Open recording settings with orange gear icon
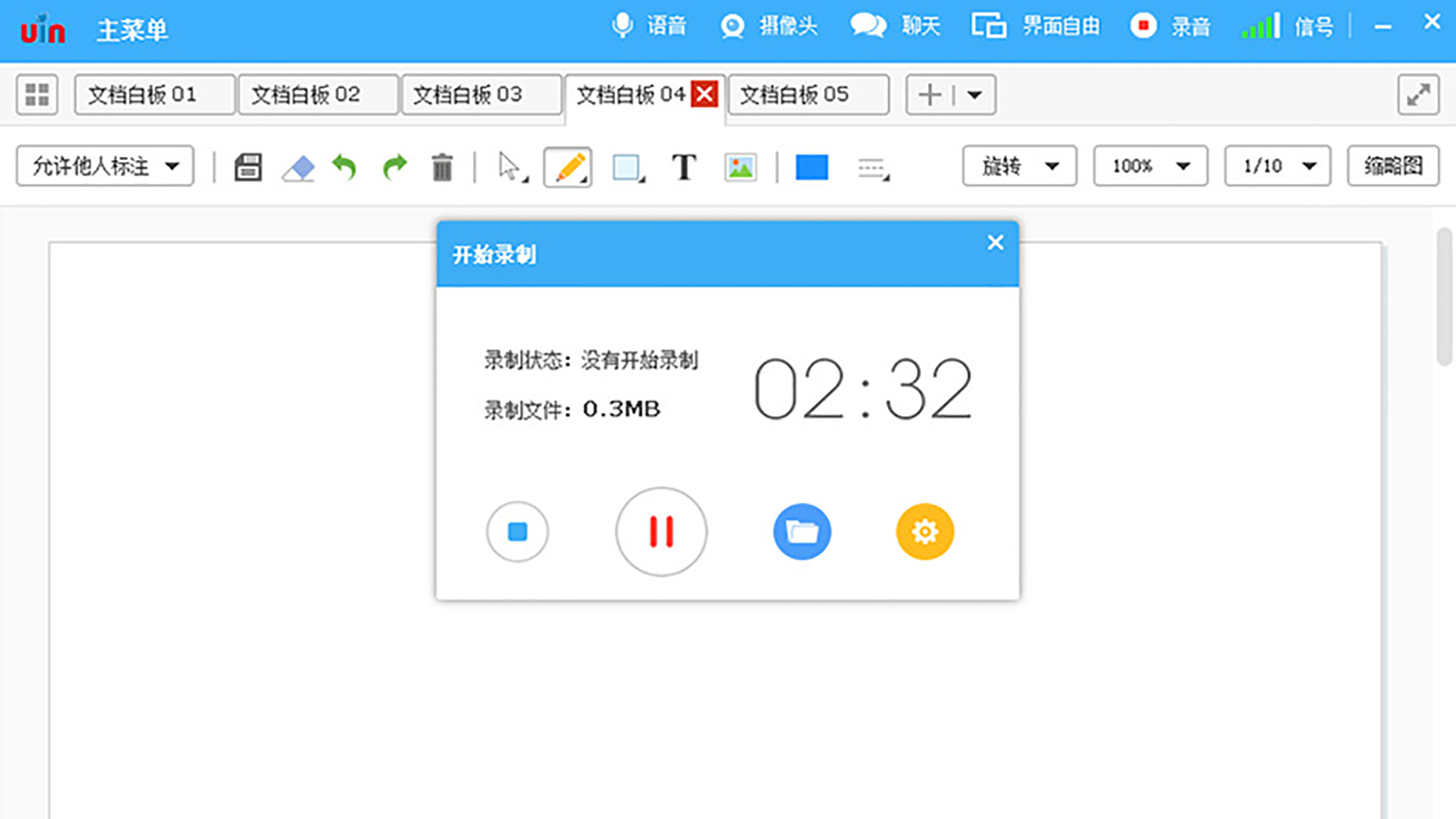 click(925, 532)
